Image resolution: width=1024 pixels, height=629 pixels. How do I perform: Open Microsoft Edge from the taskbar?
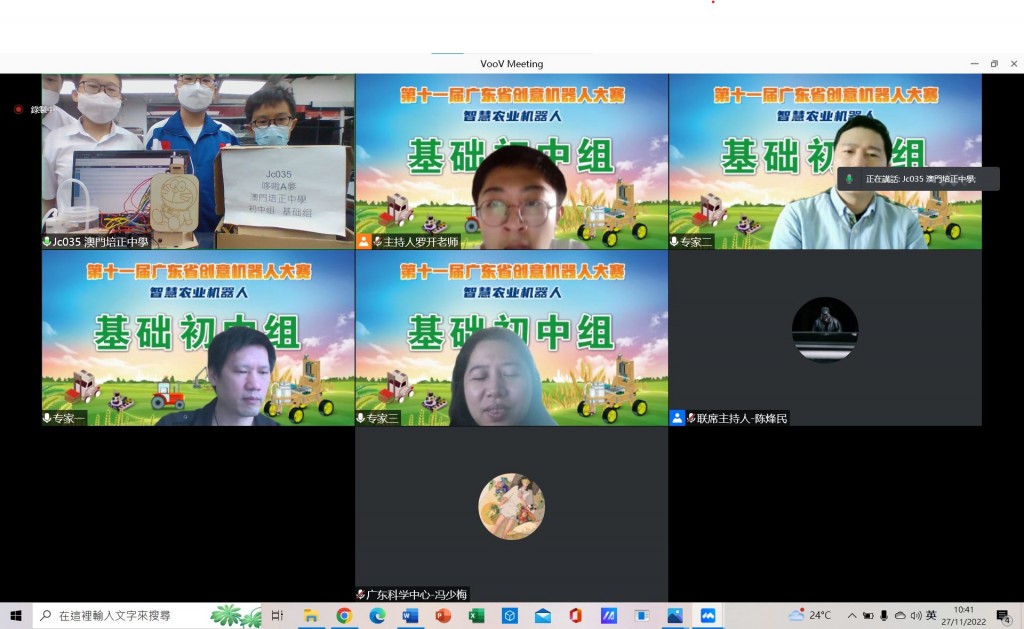377,616
